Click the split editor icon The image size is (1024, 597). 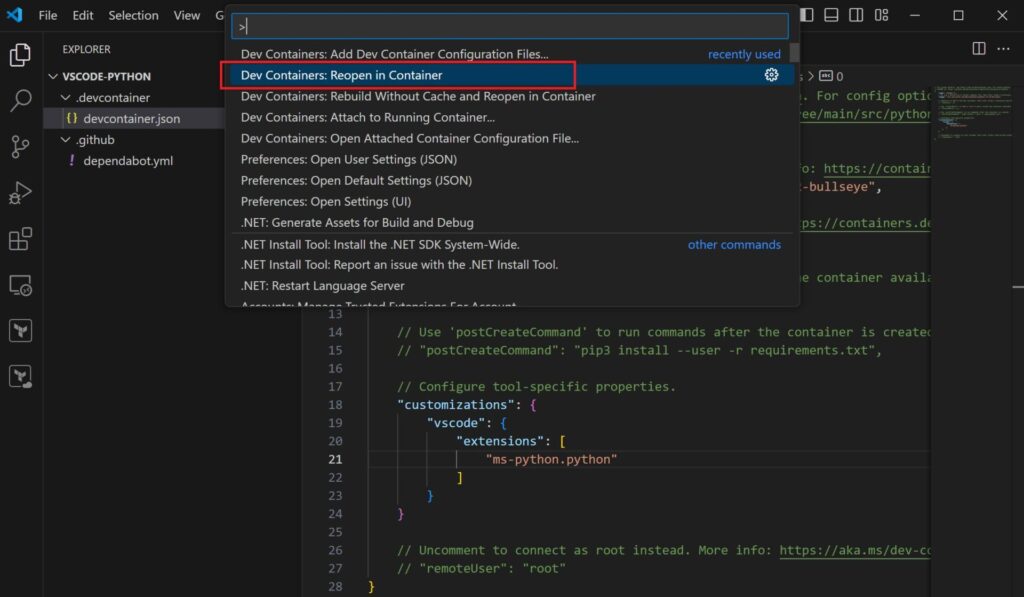click(978, 48)
